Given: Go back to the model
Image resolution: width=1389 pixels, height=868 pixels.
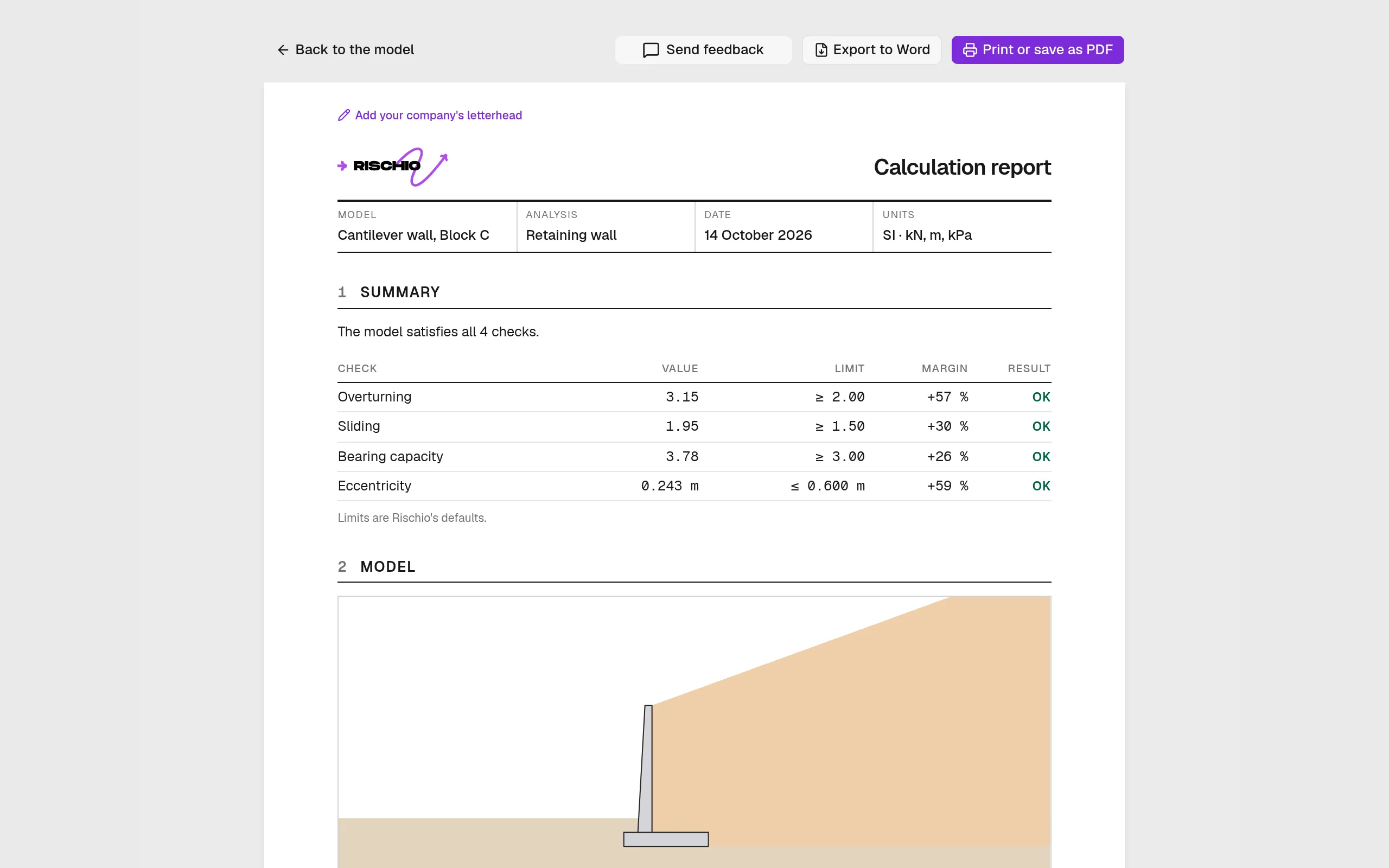Looking at the screenshot, I should [x=346, y=50].
